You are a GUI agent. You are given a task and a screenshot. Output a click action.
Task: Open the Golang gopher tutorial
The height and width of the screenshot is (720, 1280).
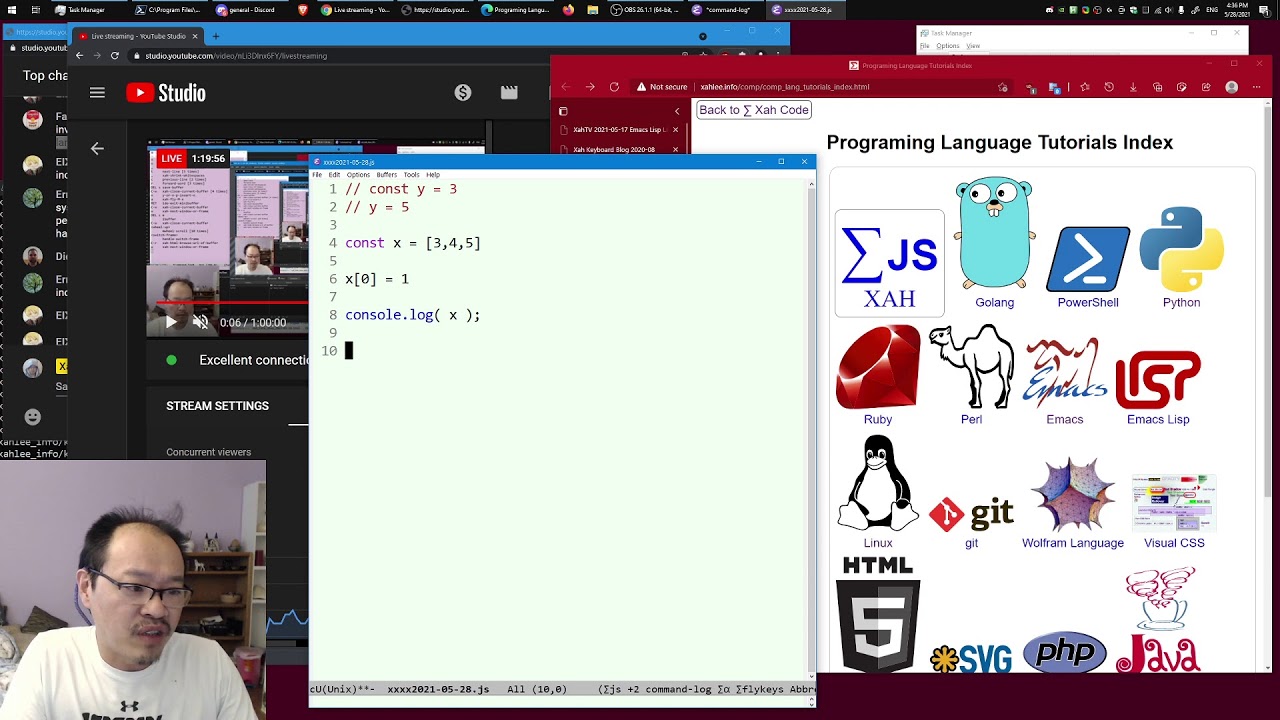click(x=994, y=235)
